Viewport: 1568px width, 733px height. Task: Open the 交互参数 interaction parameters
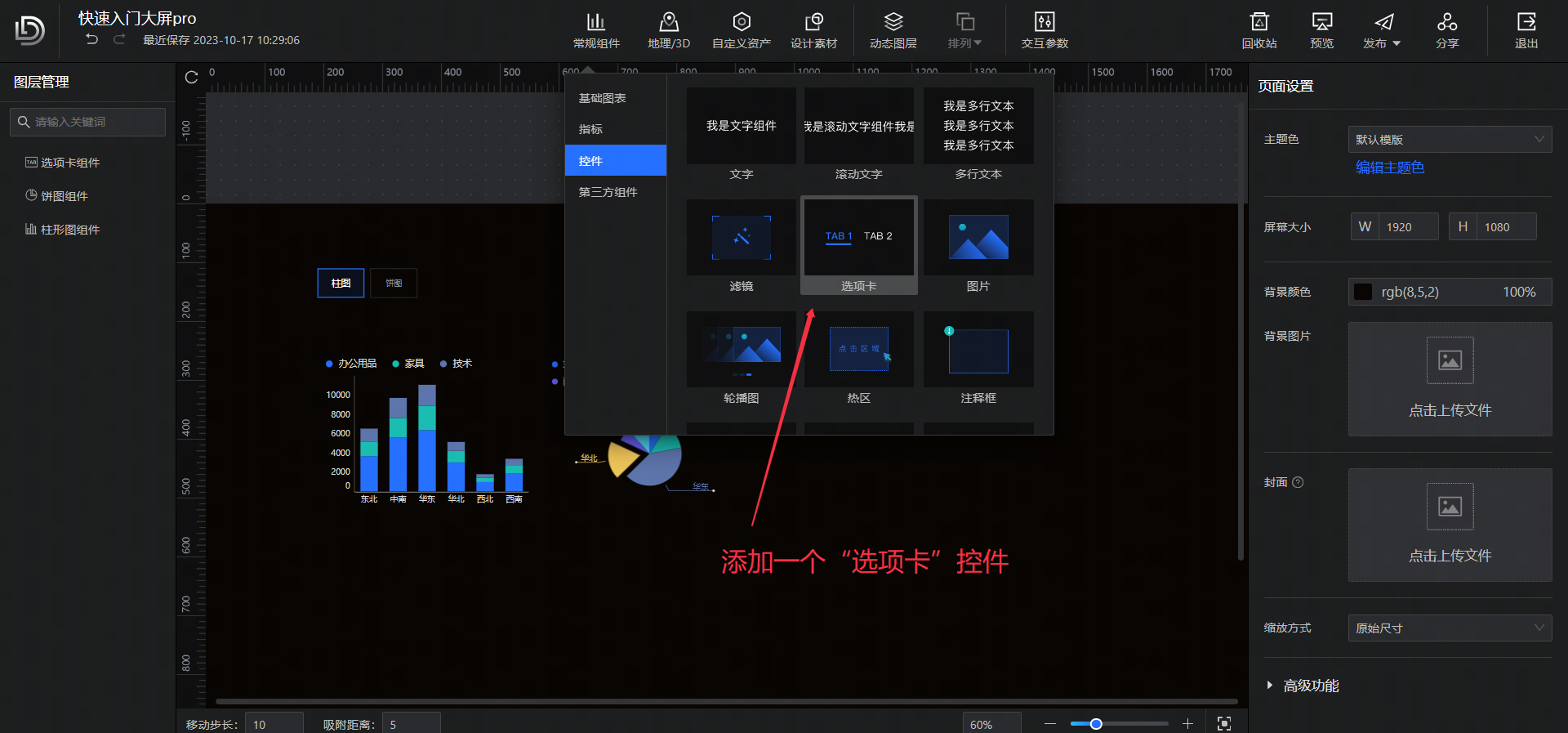[x=1045, y=30]
